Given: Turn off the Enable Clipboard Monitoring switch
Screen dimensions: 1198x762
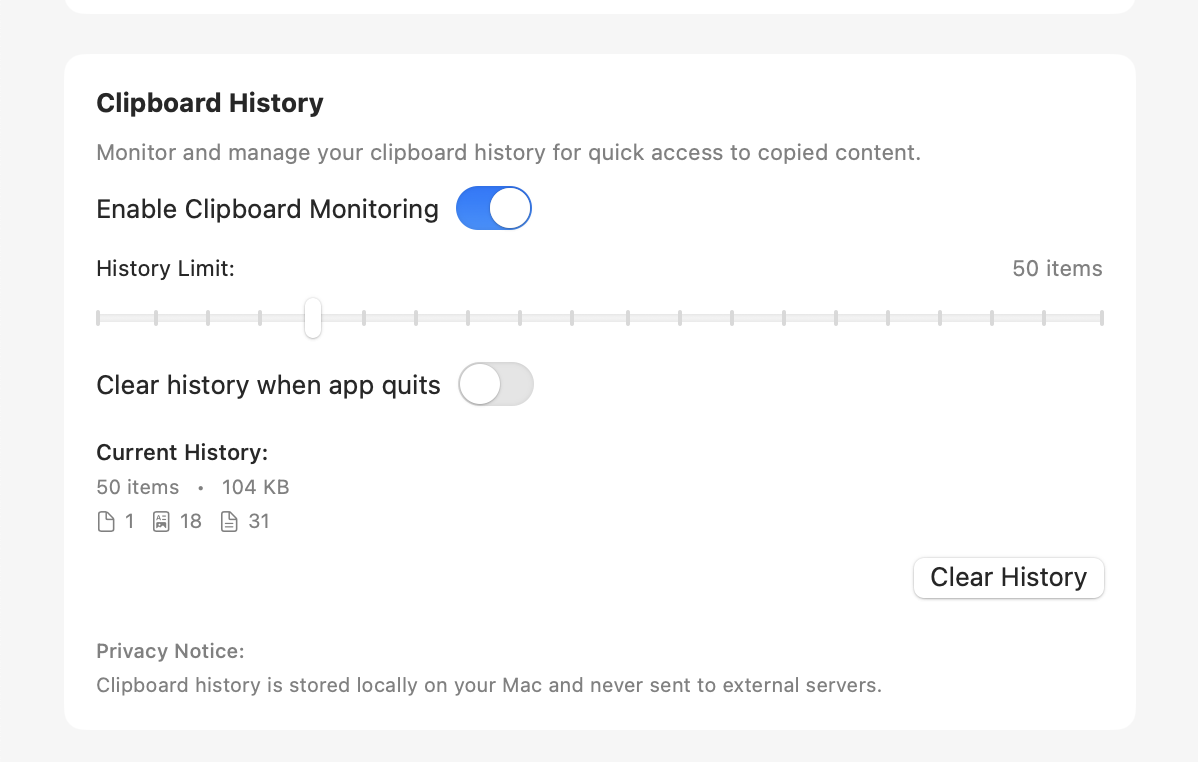Looking at the screenshot, I should pyautogui.click(x=493, y=209).
